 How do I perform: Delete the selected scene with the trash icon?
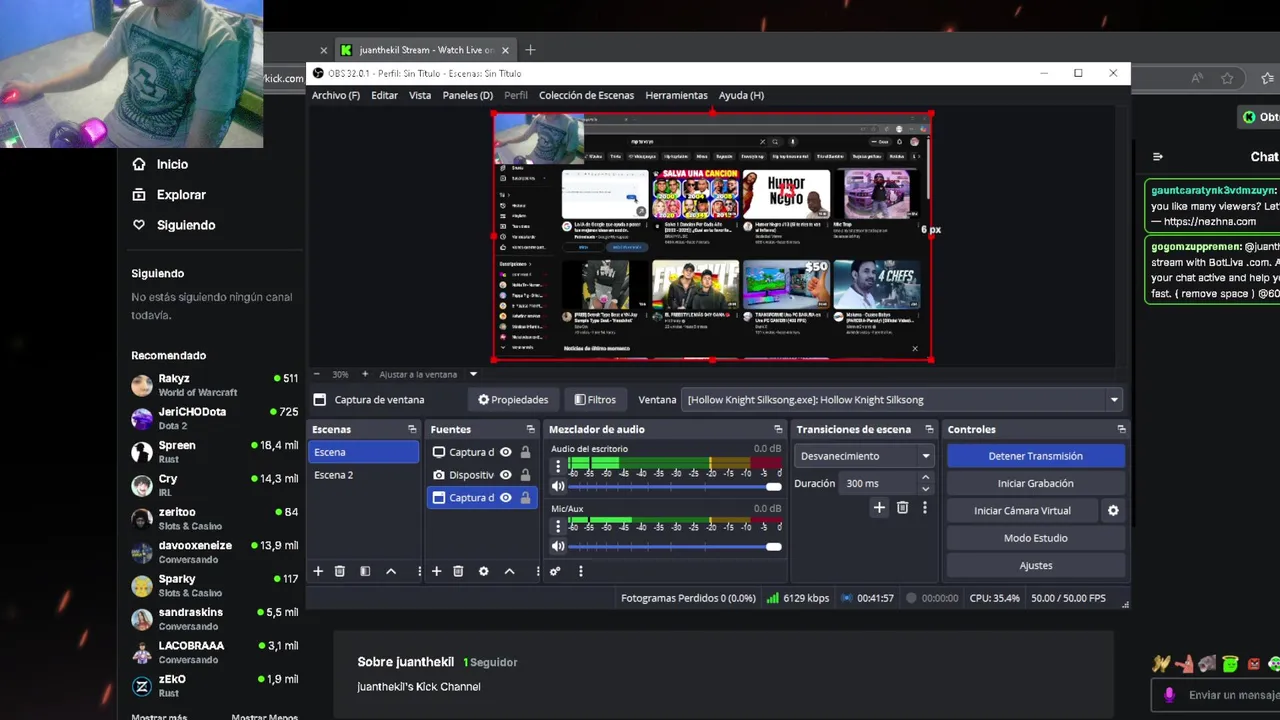pos(340,571)
